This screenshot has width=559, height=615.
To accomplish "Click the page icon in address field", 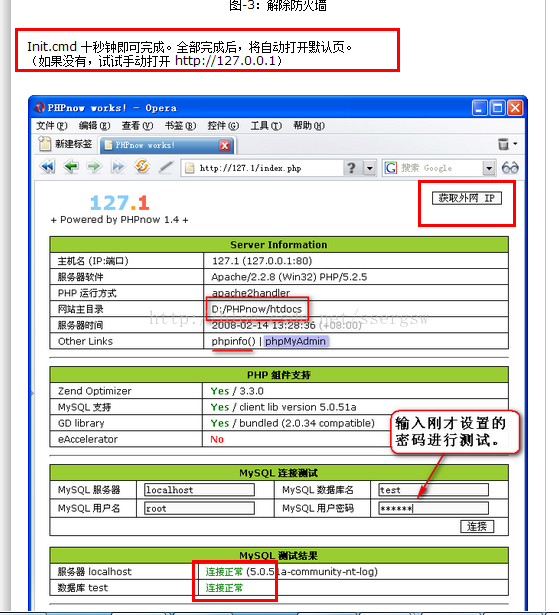I will [190, 168].
